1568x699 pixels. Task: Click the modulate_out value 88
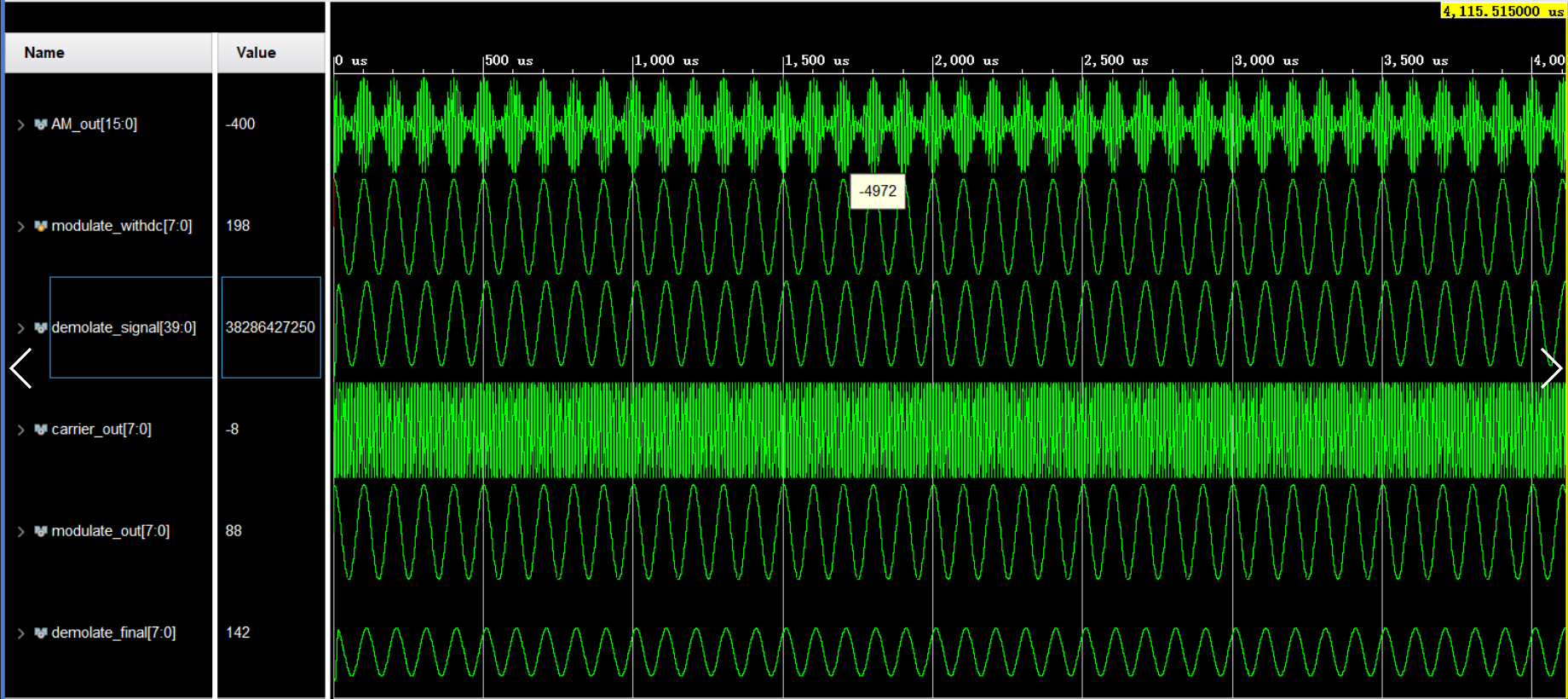click(233, 531)
